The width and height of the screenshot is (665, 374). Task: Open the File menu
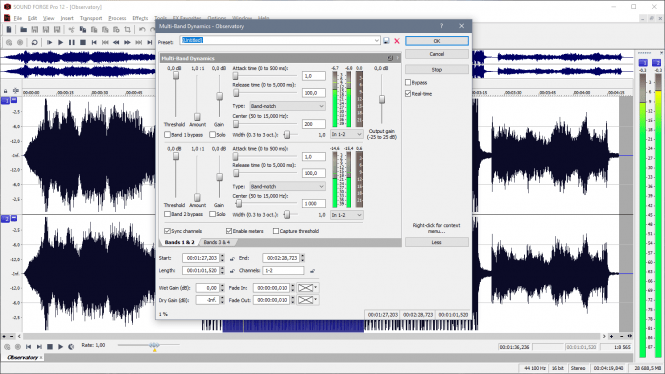click(x=17, y=18)
